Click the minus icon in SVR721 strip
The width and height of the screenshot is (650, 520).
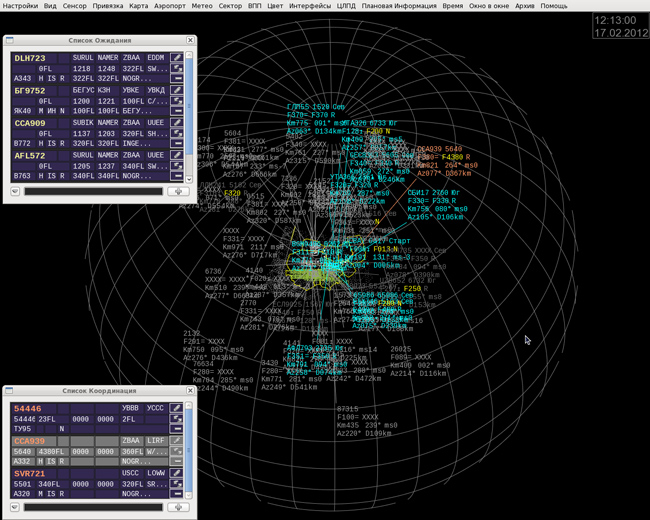(177, 493)
